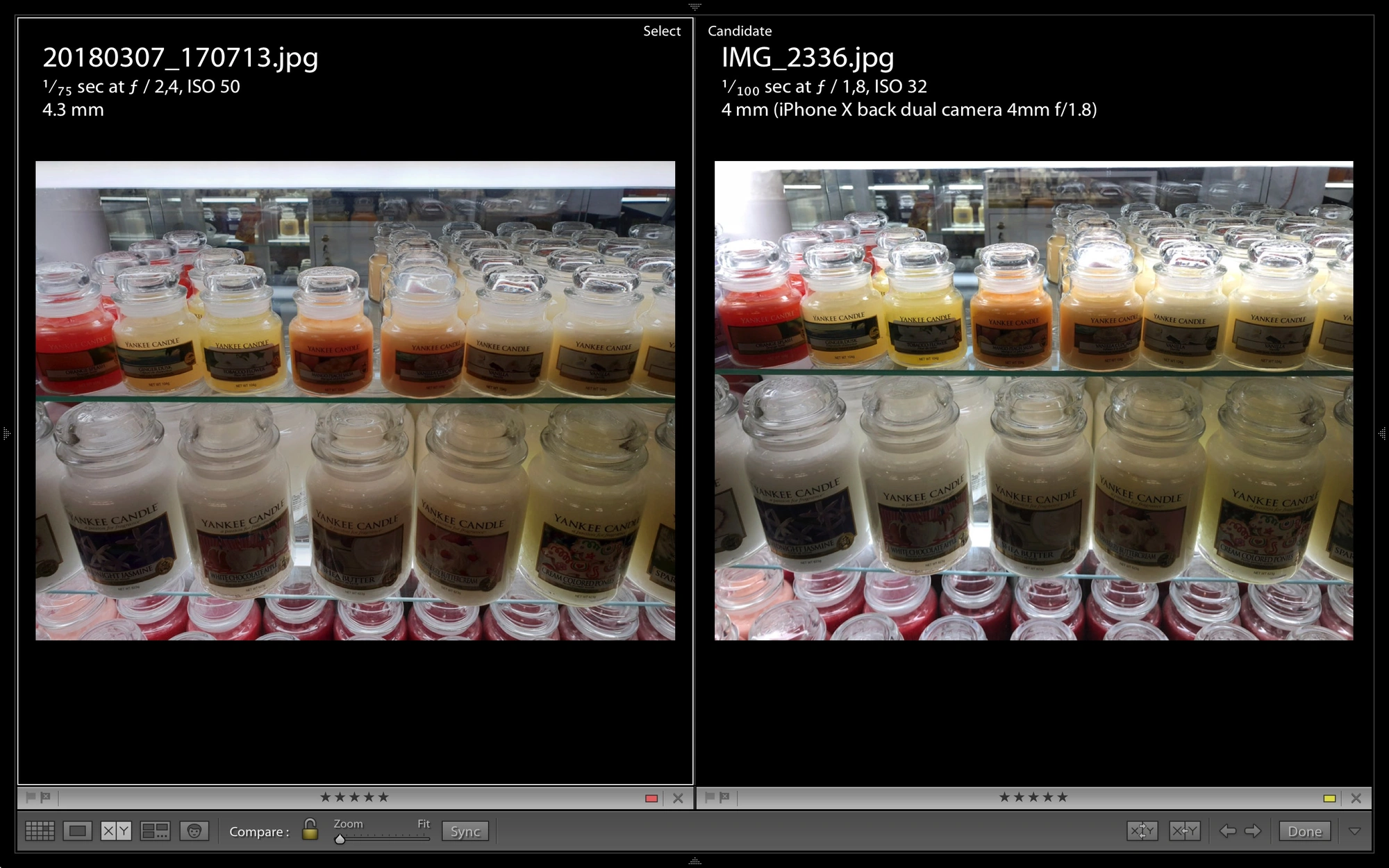
Task: Select next photo with right arrow
Action: point(1253,831)
